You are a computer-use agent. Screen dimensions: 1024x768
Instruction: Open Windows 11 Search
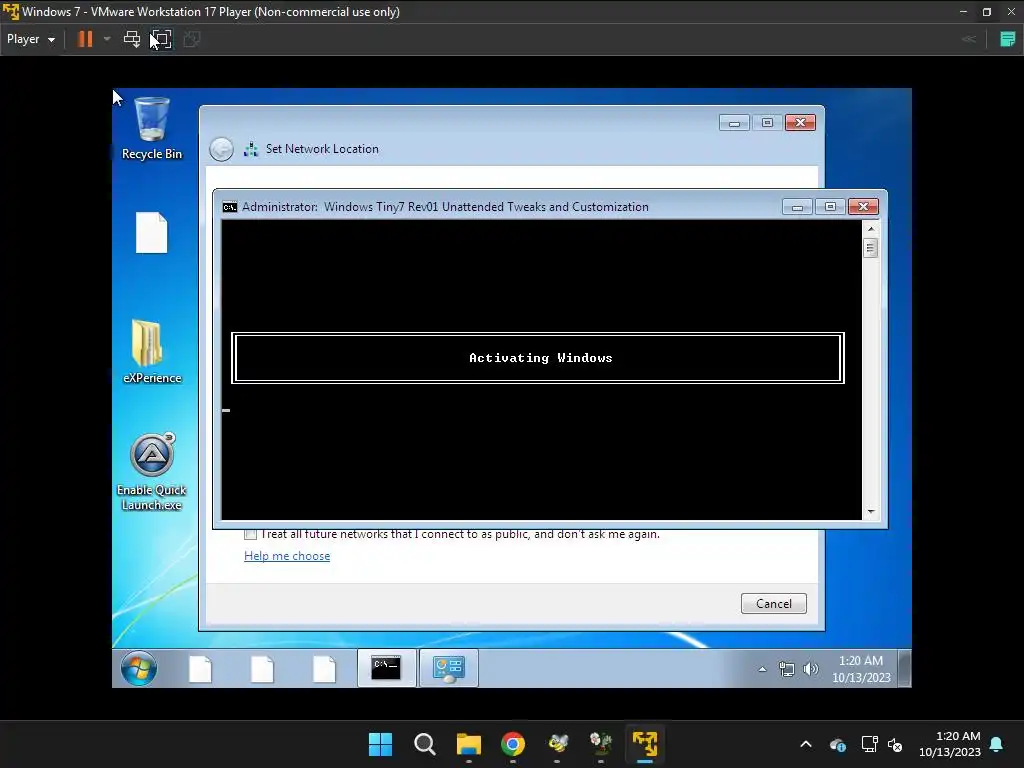424,744
